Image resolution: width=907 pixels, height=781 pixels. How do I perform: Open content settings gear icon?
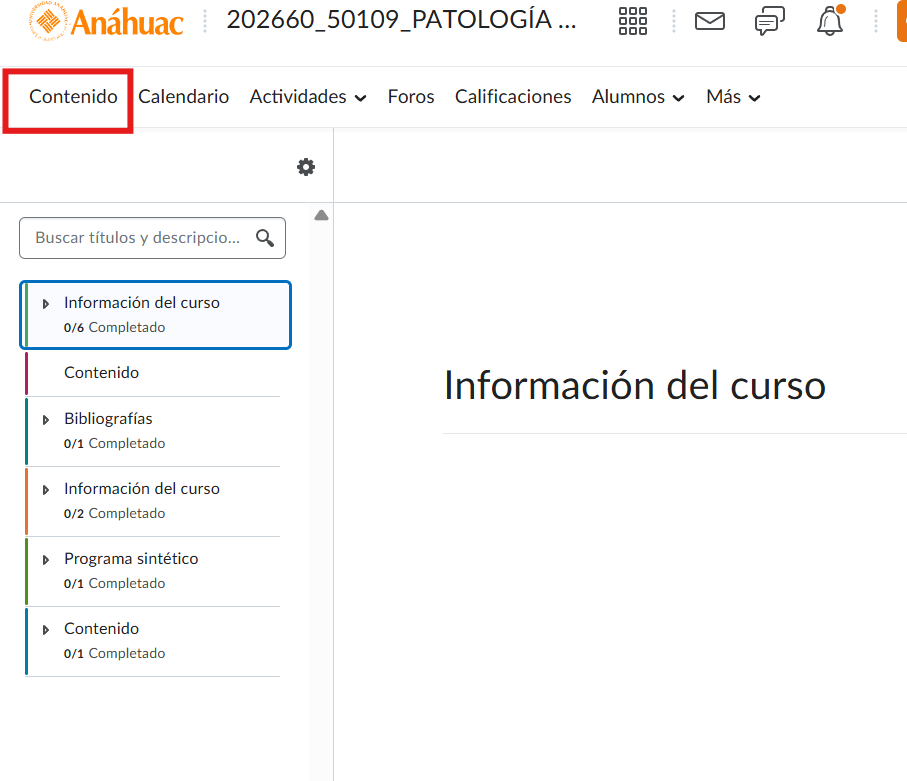(x=306, y=167)
